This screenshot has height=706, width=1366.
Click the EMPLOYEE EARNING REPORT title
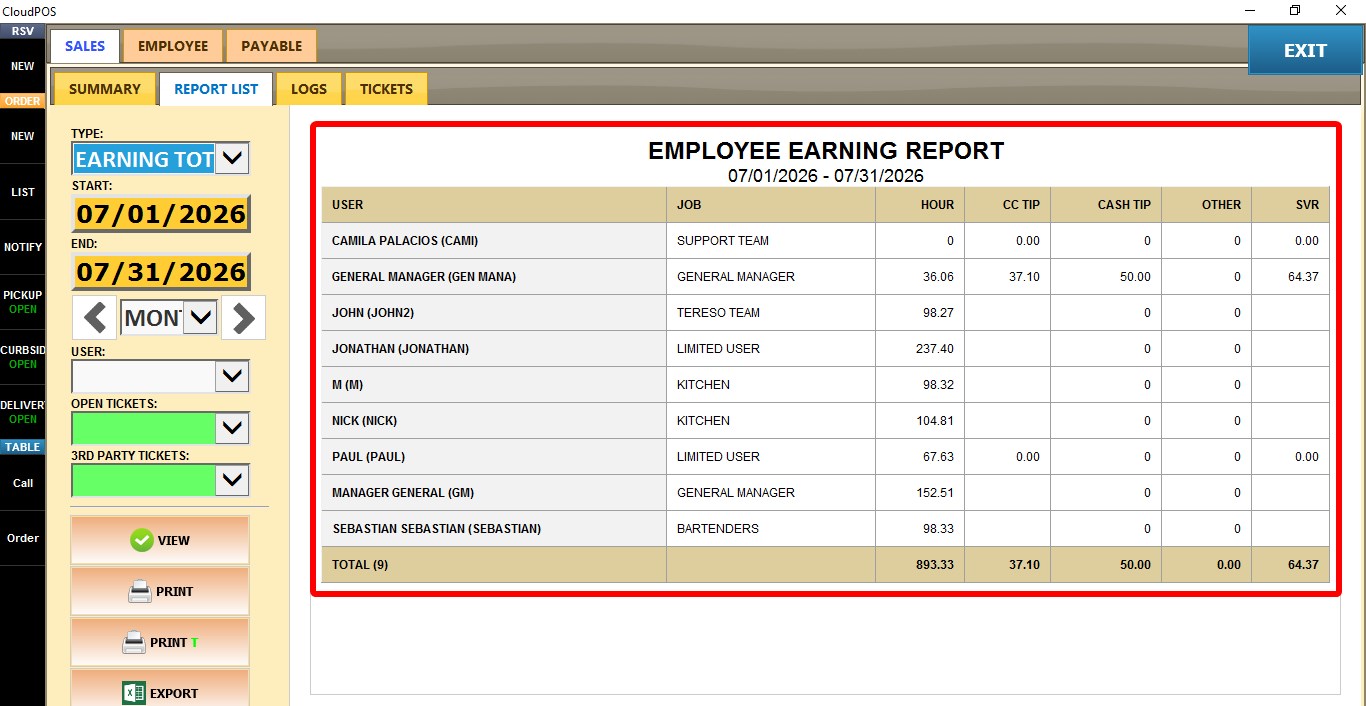826,151
